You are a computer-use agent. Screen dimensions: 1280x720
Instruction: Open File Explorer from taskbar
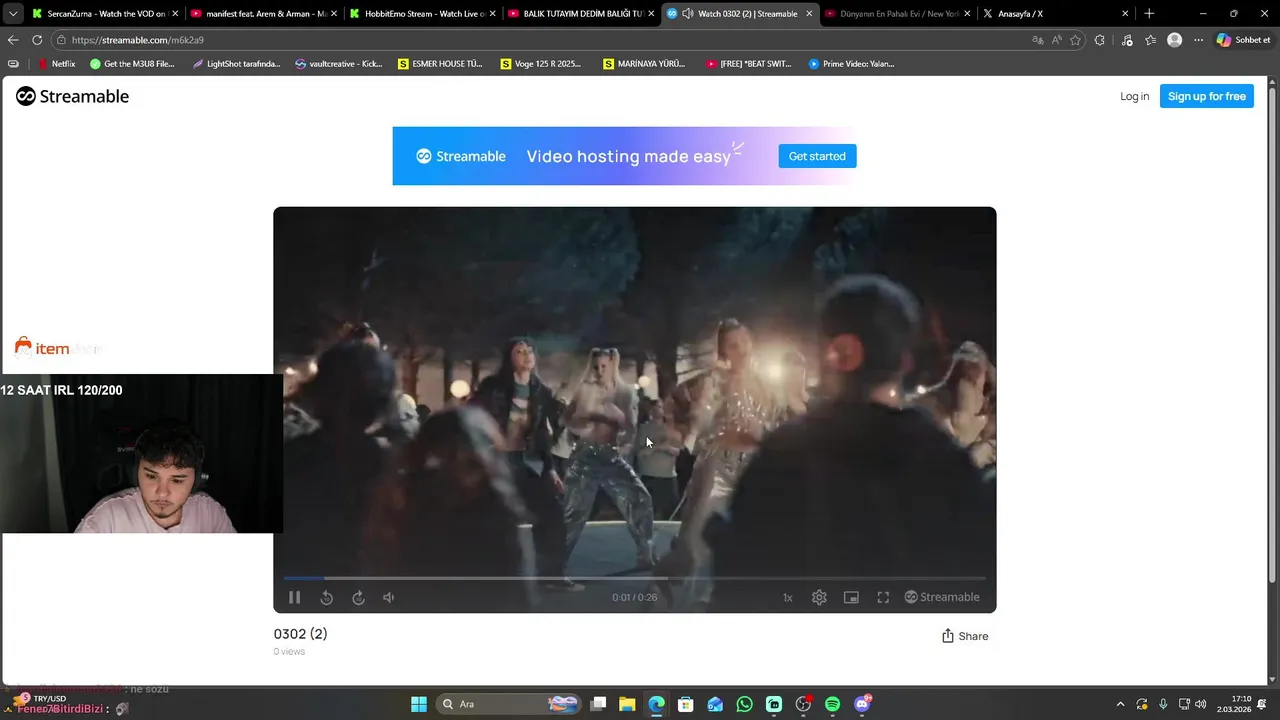[x=627, y=704]
